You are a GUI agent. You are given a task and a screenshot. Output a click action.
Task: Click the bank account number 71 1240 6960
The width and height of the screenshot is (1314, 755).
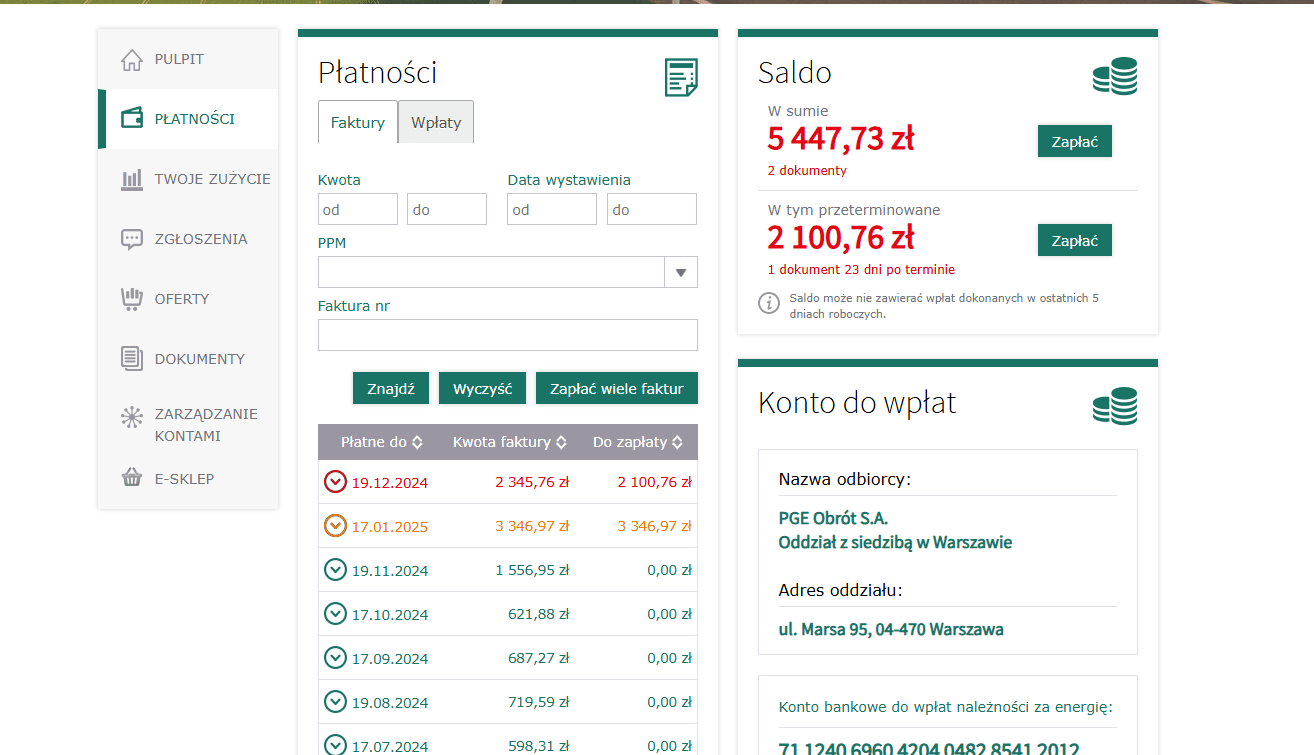(x=929, y=749)
